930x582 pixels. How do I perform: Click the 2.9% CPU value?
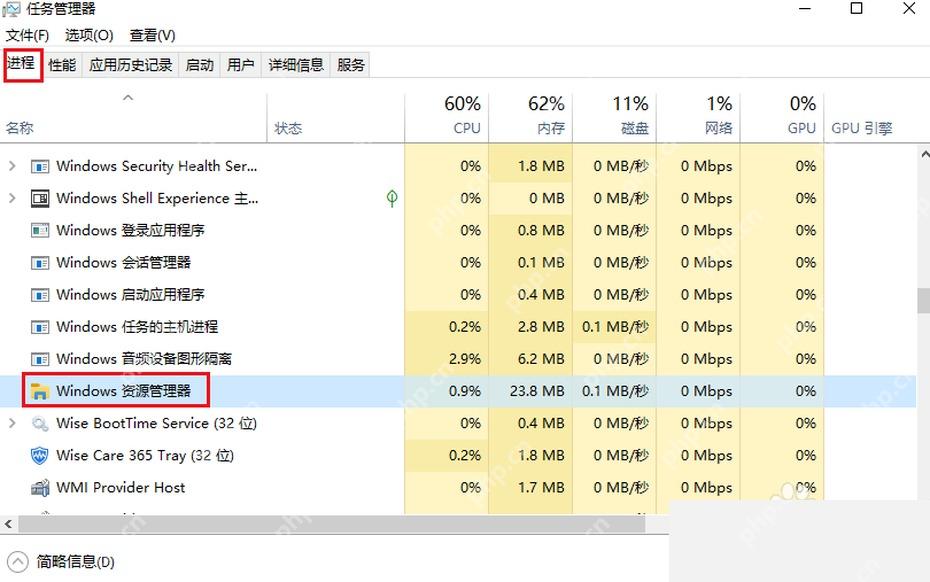click(x=465, y=359)
